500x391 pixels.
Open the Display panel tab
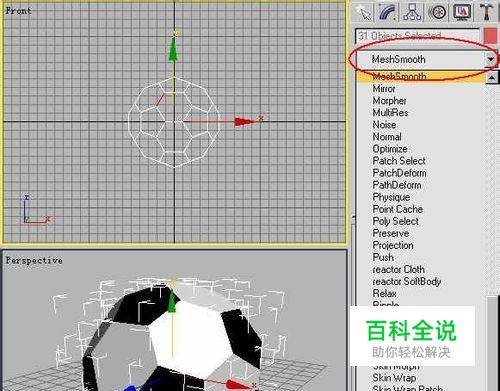(x=462, y=12)
